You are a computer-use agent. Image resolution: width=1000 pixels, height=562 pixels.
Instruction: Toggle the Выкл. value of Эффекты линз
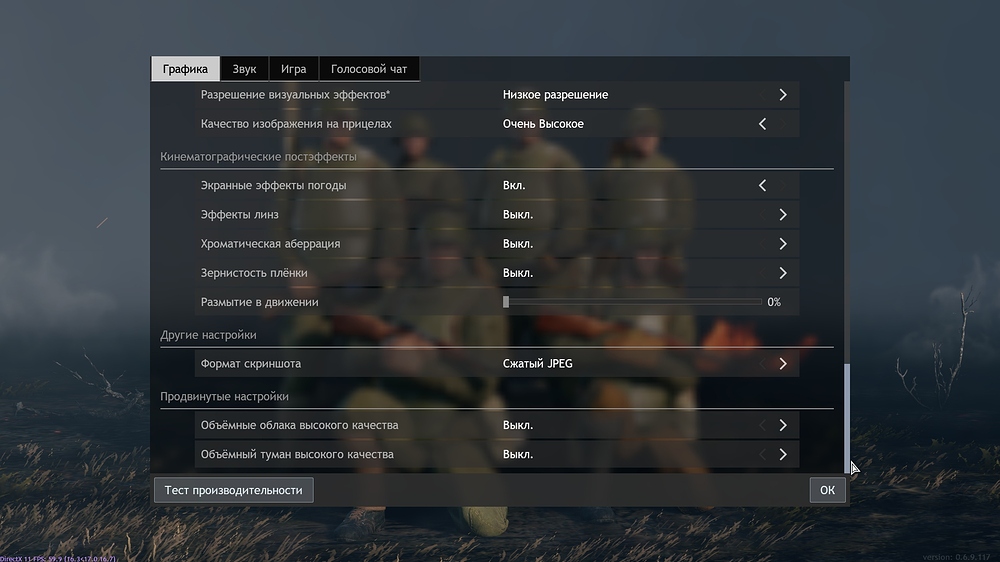point(518,215)
